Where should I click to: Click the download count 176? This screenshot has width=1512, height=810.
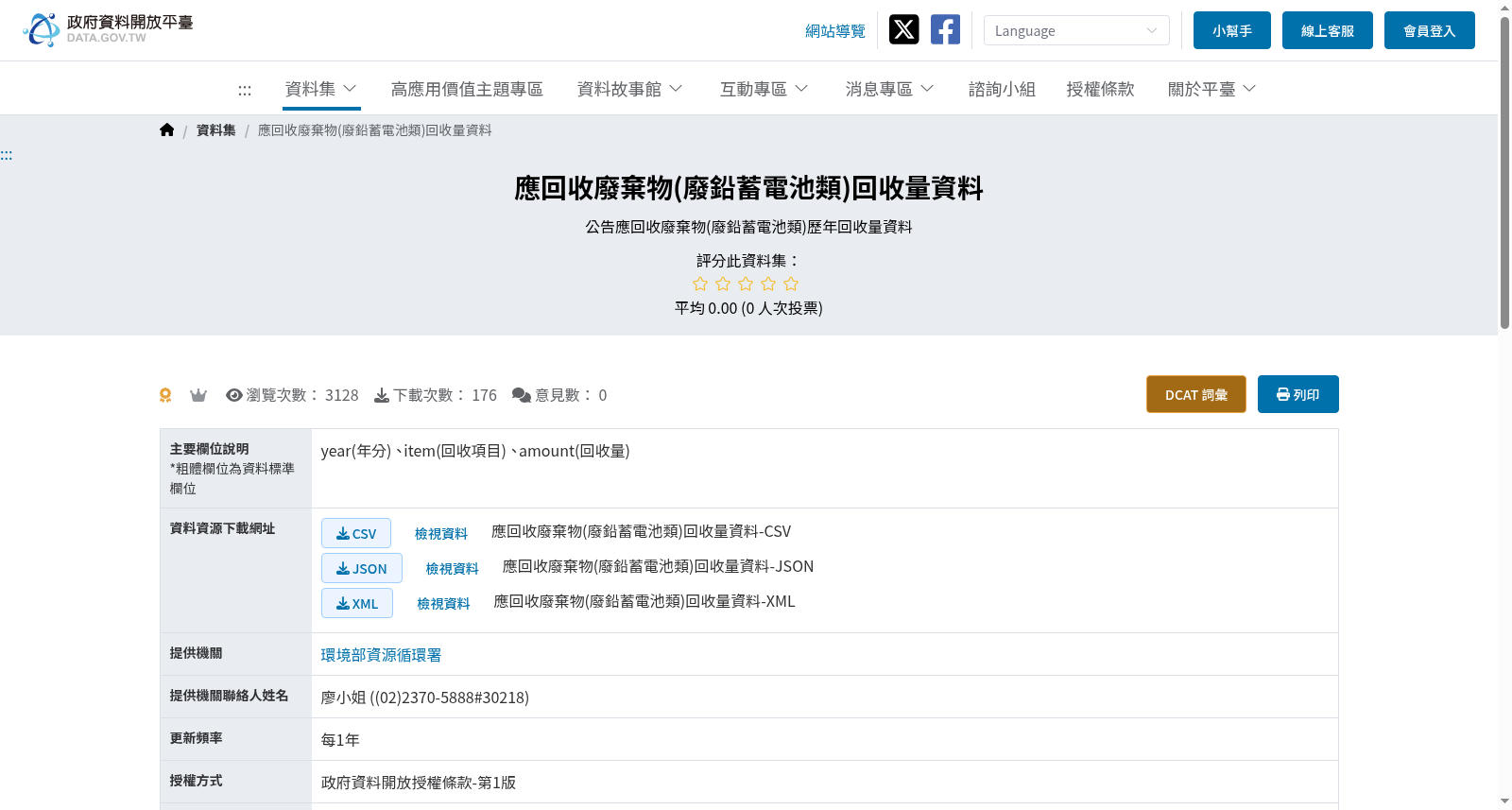pyautogui.click(x=485, y=395)
